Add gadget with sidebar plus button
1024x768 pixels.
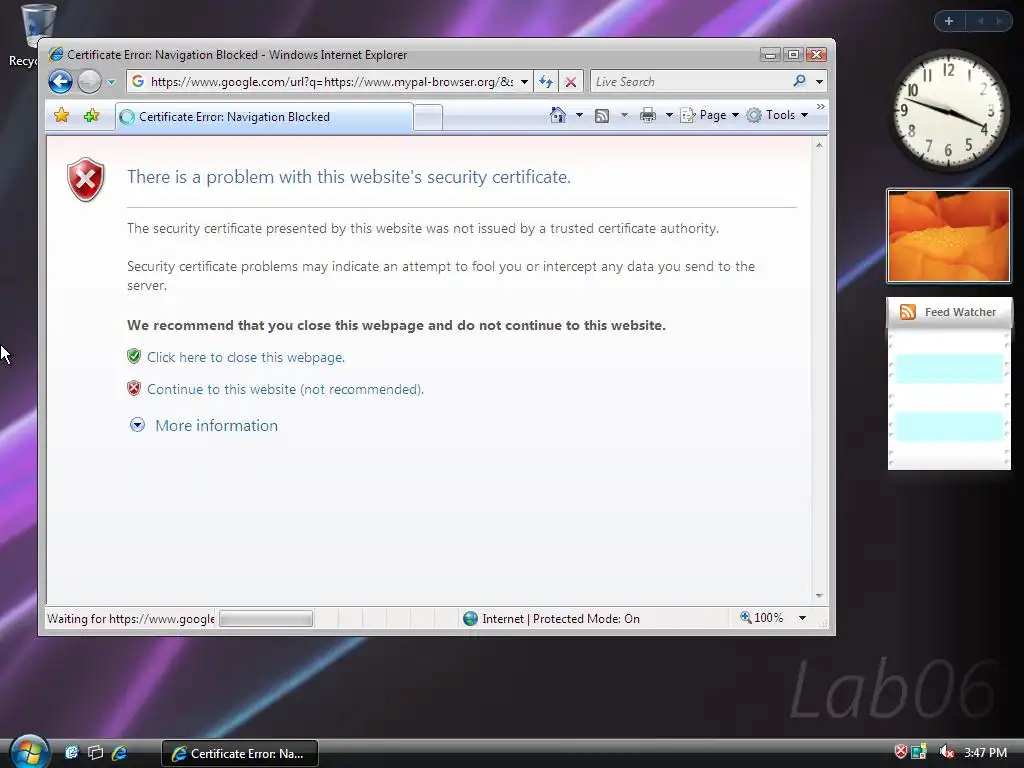pyautogui.click(x=949, y=21)
